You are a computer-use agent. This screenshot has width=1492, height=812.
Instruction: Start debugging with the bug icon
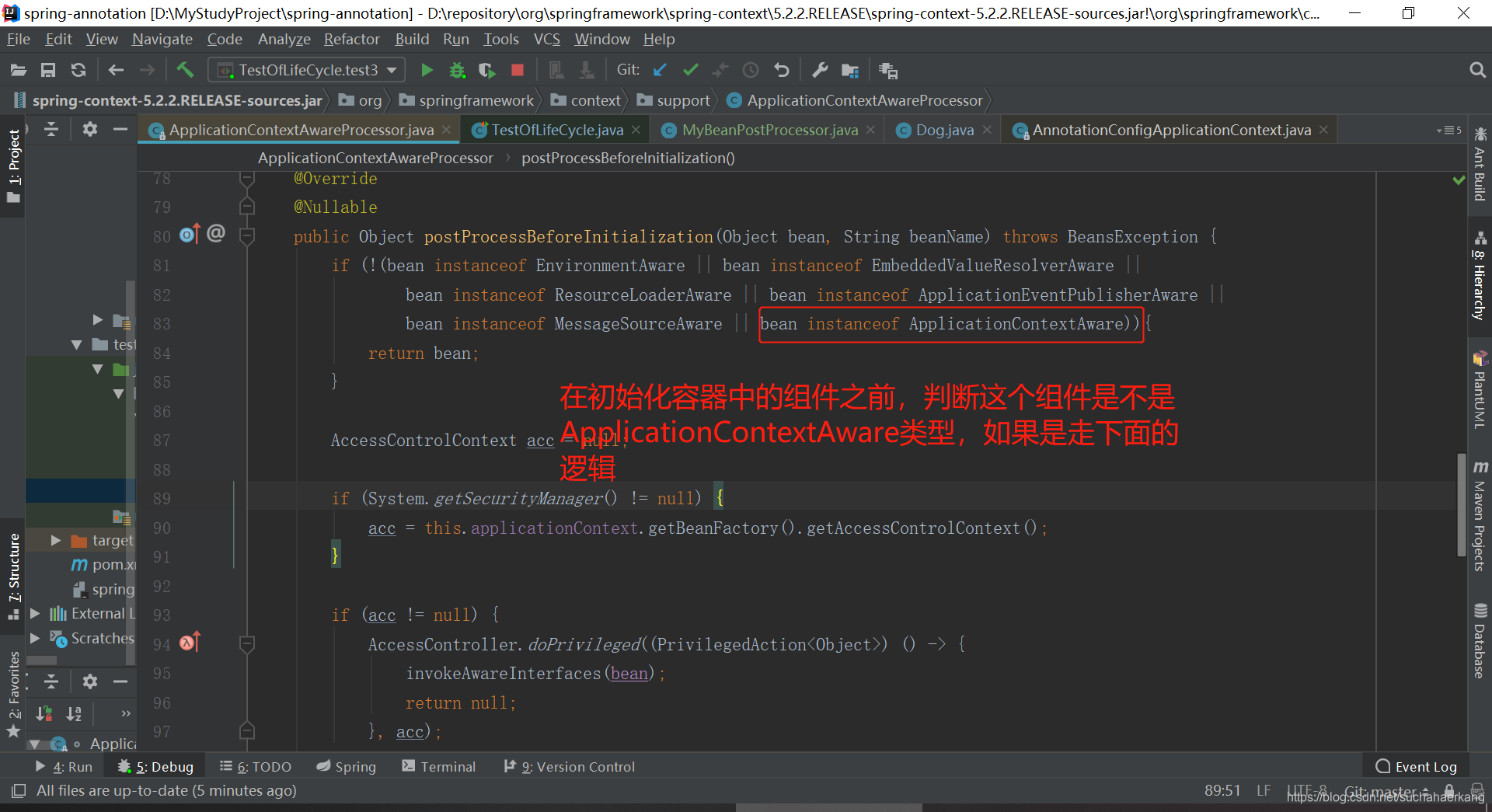pyautogui.click(x=457, y=71)
